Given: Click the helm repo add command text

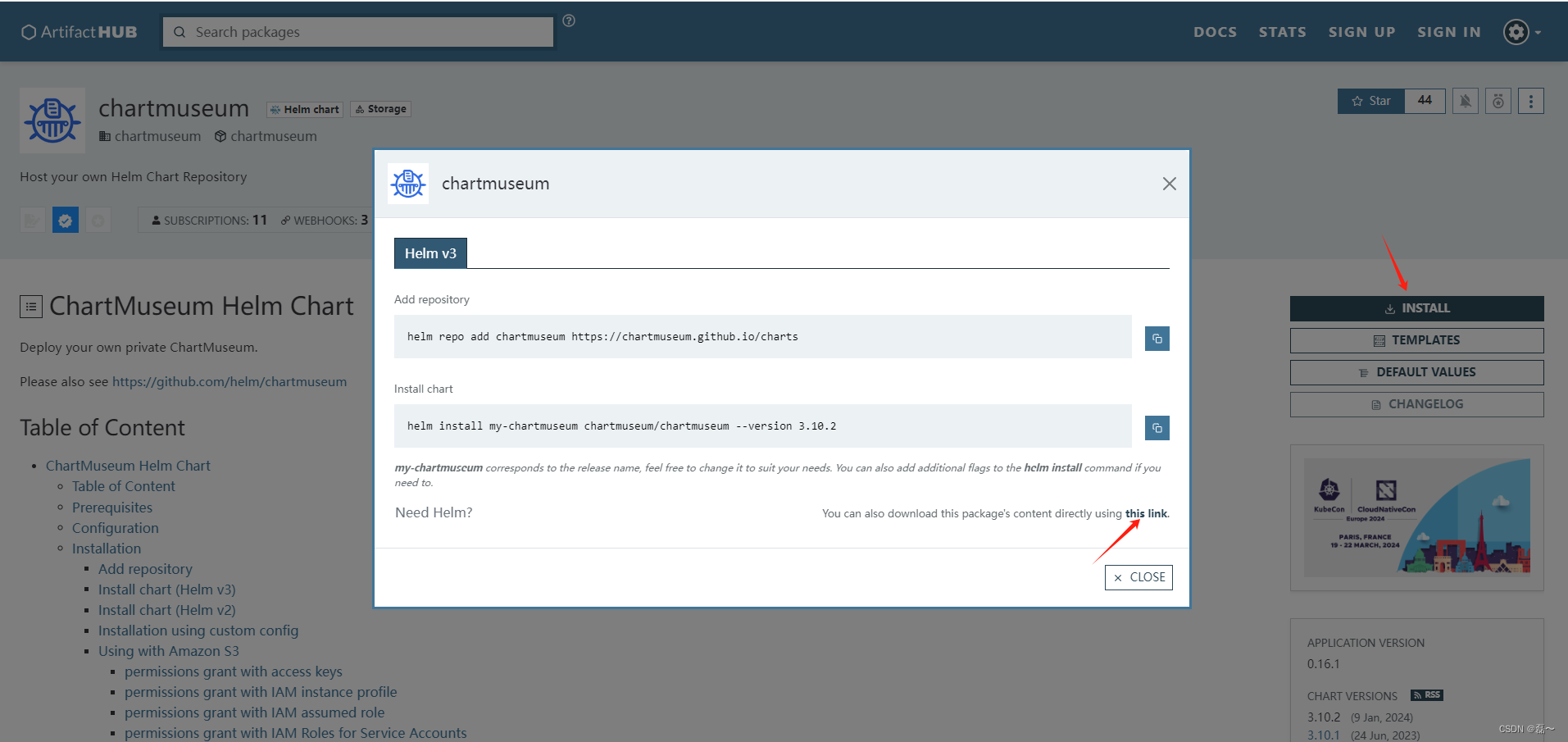Looking at the screenshot, I should pos(602,337).
